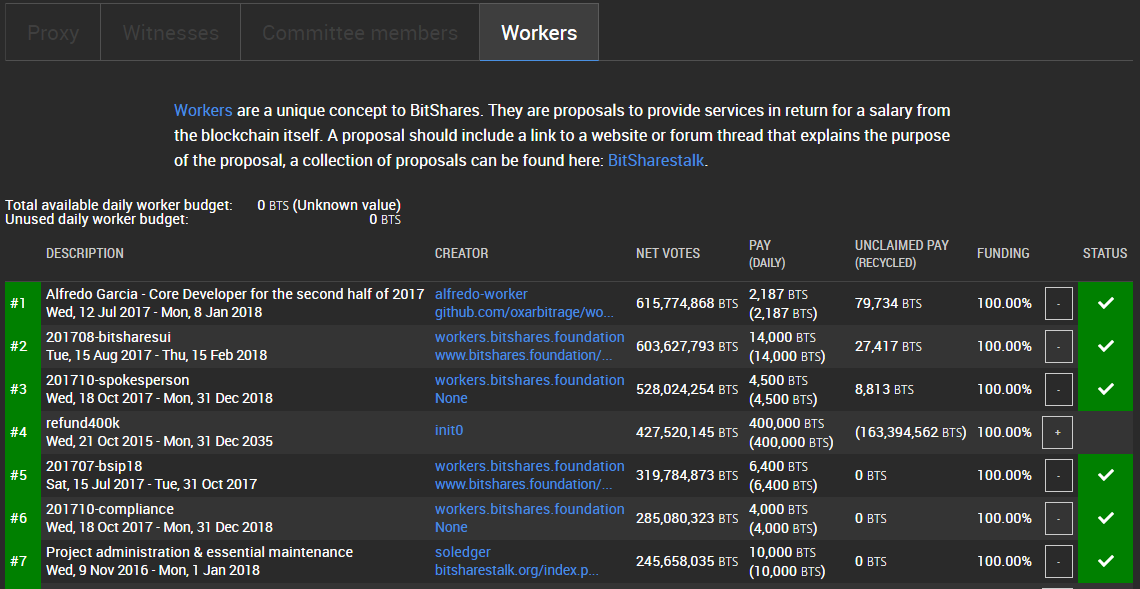Open github.com/oxarbitrage proposal link
Image resolution: width=1140 pixels, height=589 pixels.
click(524, 313)
